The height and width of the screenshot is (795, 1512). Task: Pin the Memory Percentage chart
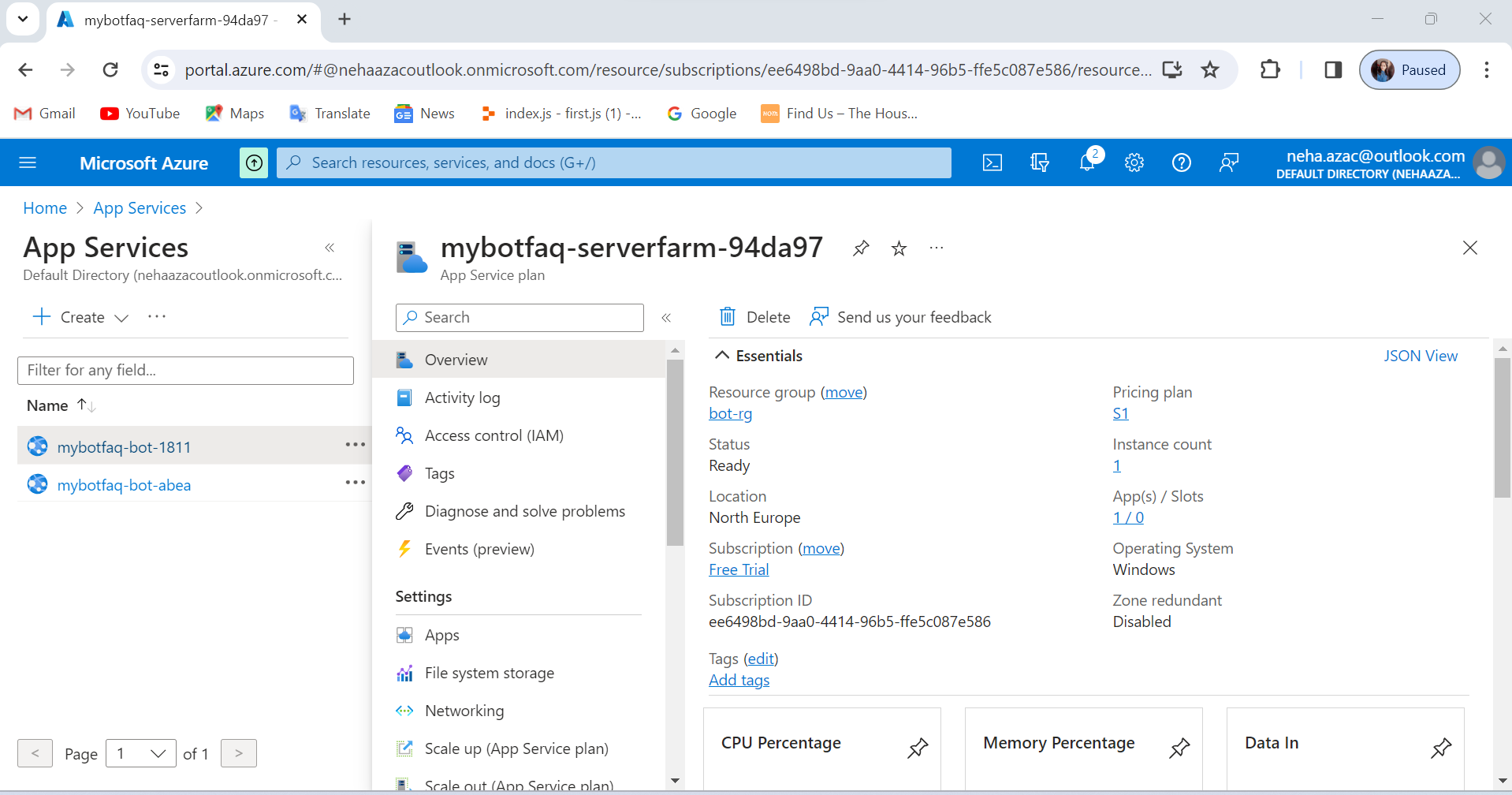1179,748
